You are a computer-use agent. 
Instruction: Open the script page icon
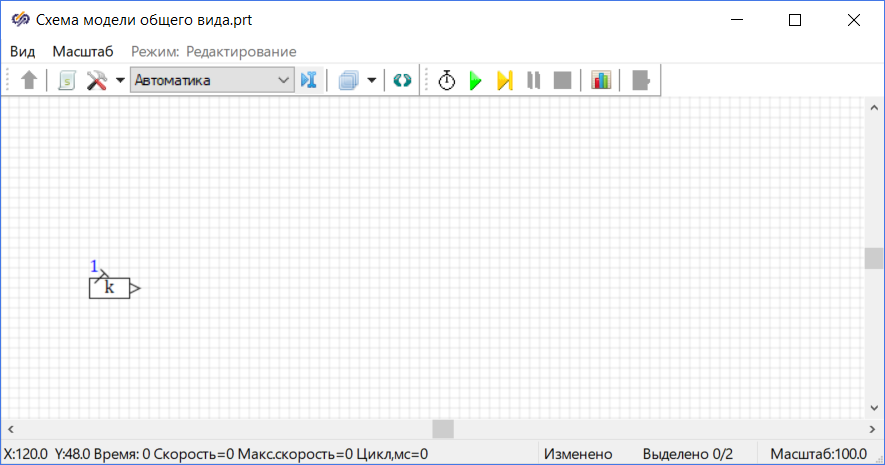pyautogui.click(x=67, y=81)
